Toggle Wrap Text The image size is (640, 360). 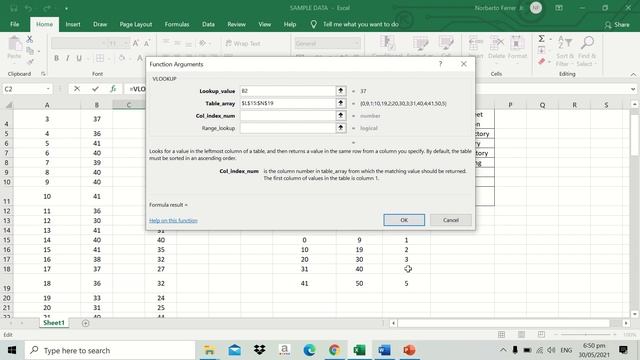pos(243,43)
